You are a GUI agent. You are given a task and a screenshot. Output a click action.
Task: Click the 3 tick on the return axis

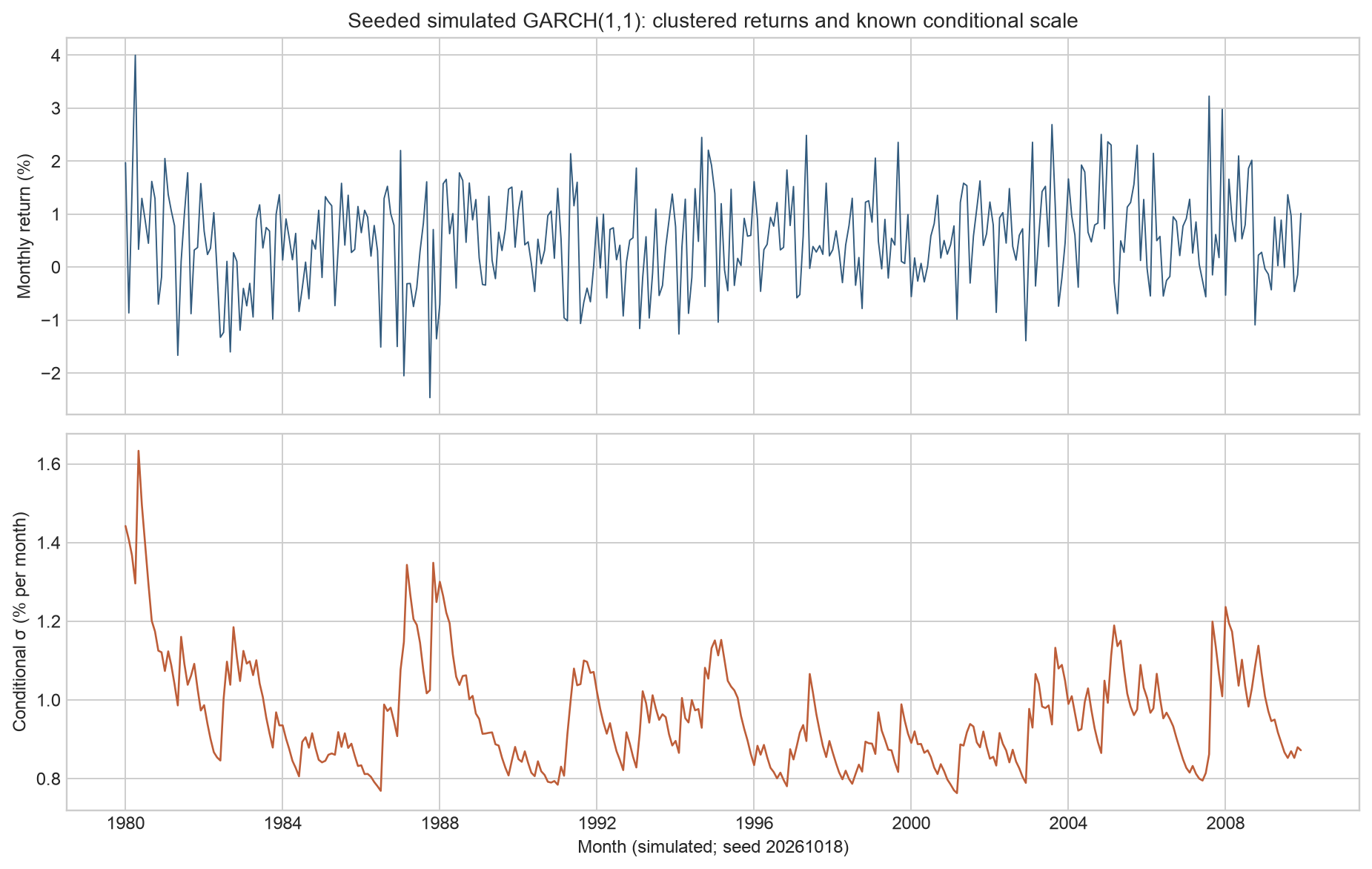click(55, 108)
